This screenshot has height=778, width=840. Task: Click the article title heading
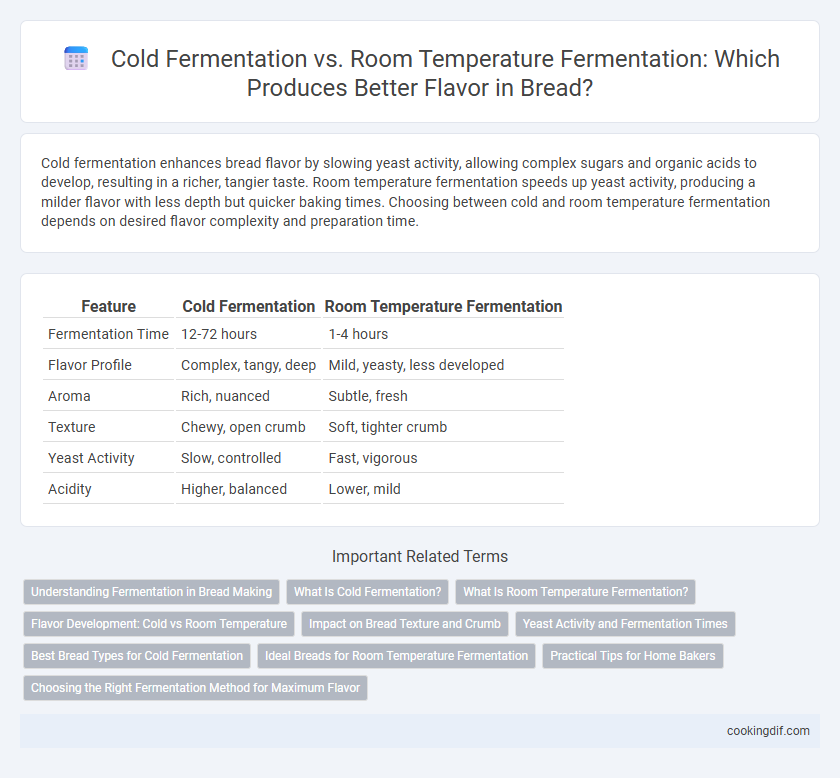pos(445,73)
